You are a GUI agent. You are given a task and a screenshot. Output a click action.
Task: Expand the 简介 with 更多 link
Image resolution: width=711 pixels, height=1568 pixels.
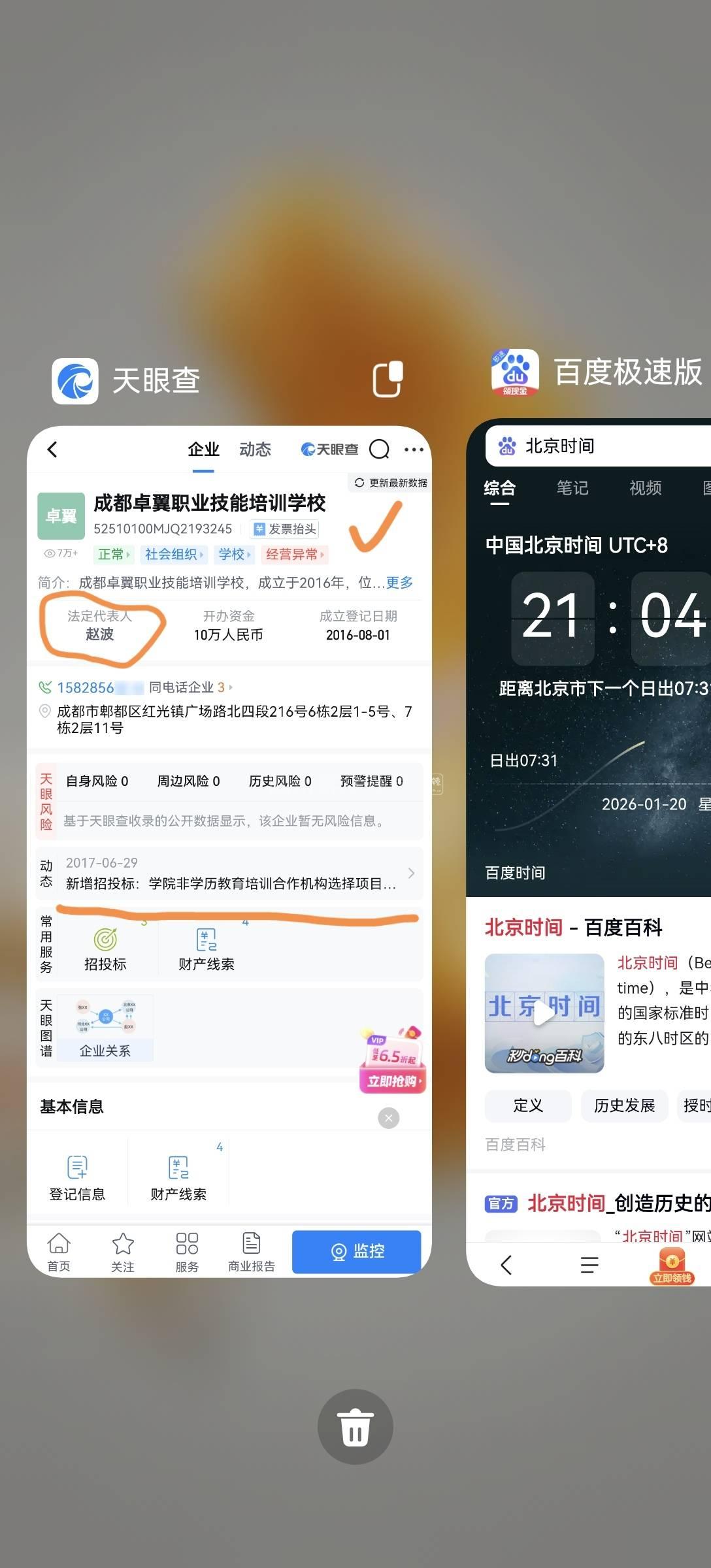(x=399, y=583)
